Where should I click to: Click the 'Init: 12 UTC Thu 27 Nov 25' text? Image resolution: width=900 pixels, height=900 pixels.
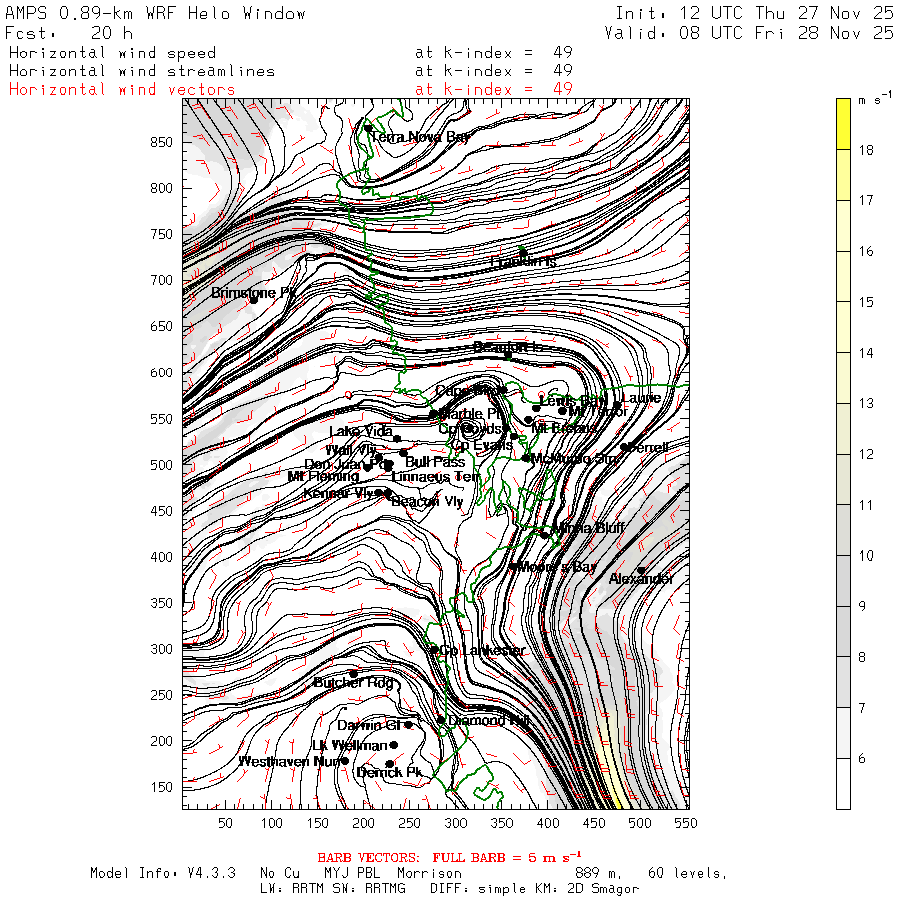(754, 13)
